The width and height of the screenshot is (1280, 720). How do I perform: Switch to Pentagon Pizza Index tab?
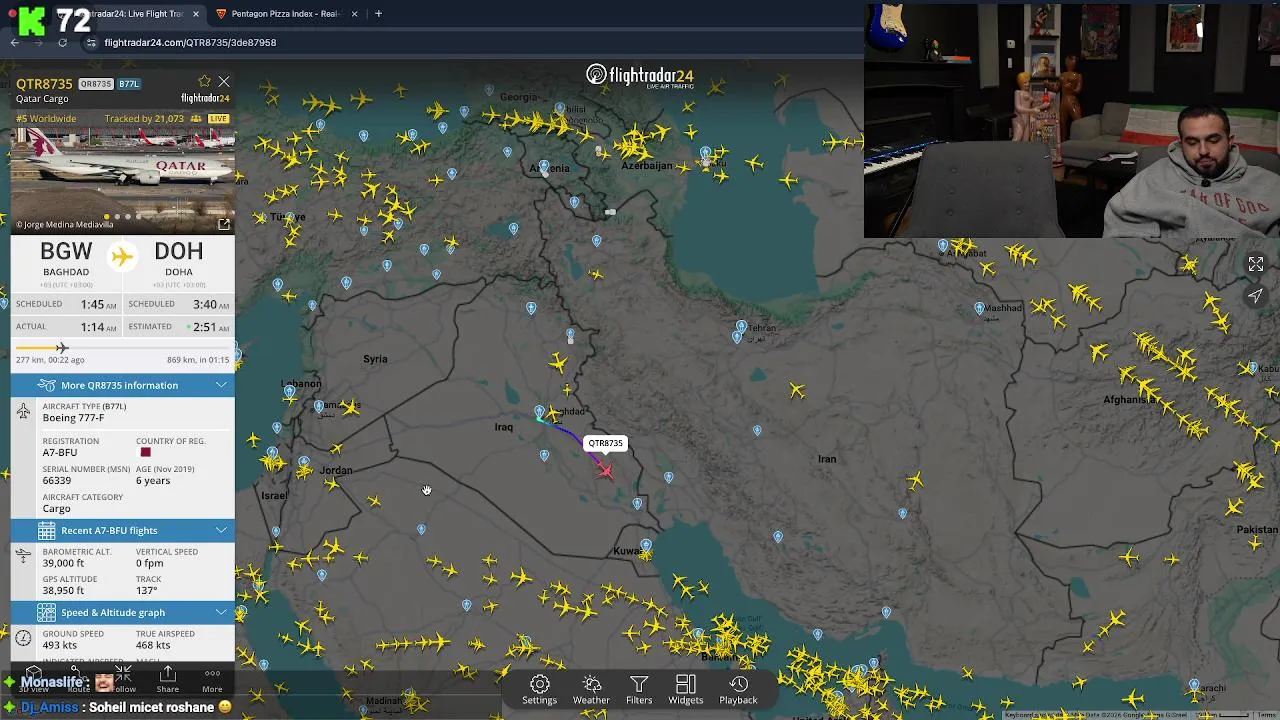(287, 14)
